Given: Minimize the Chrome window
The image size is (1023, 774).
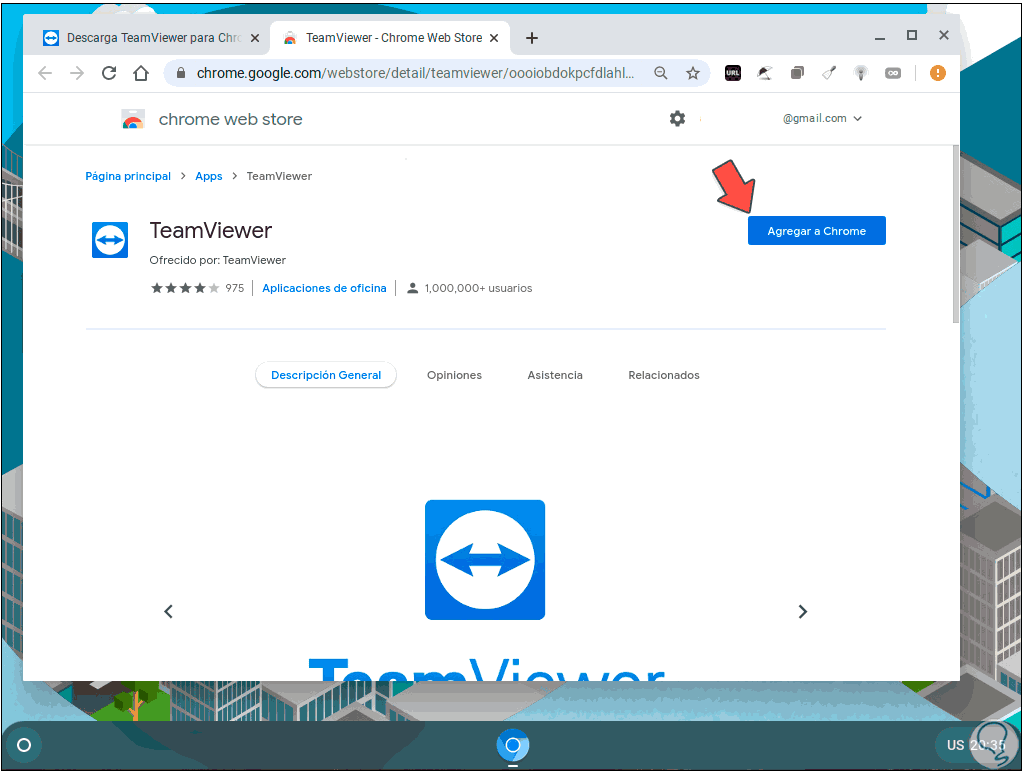Looking at the screenshot, I should tap(880, 38).
